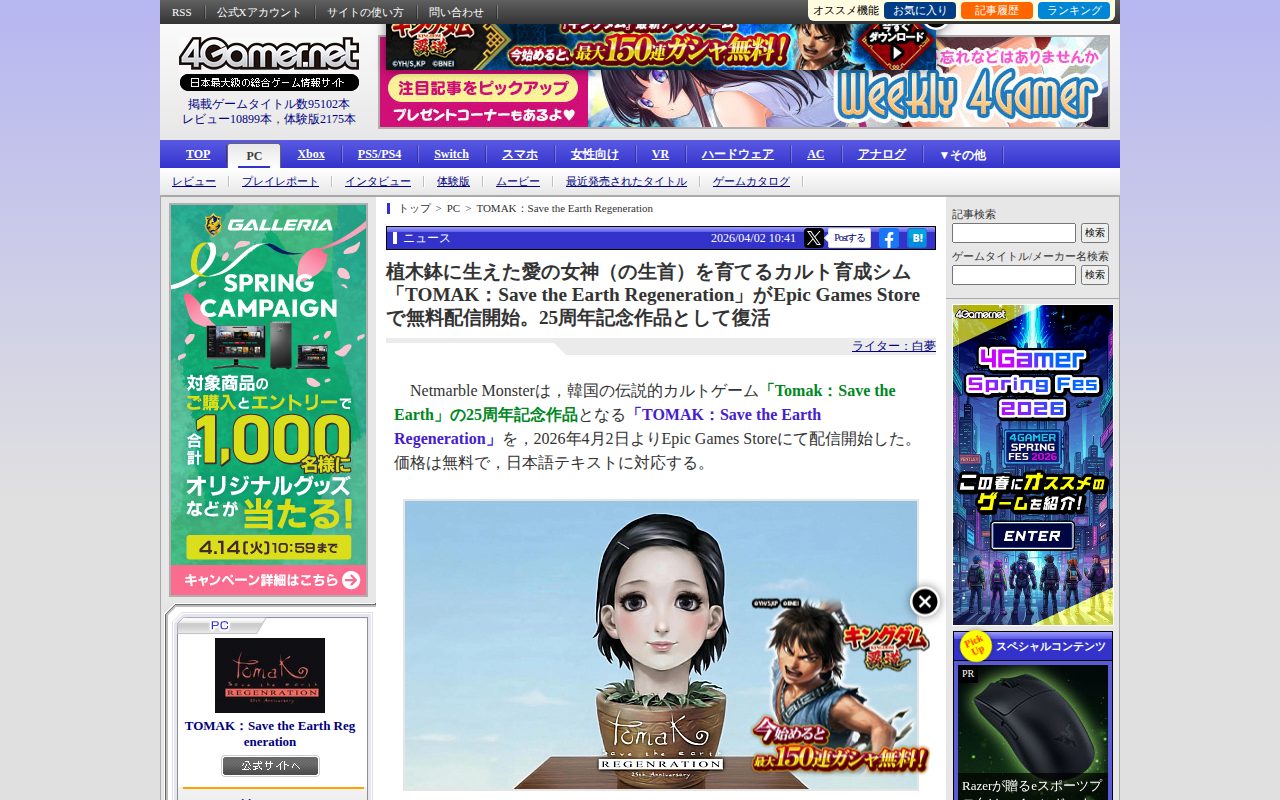
Task: Click the Pick Up badge icon
Action: point(976,646)
